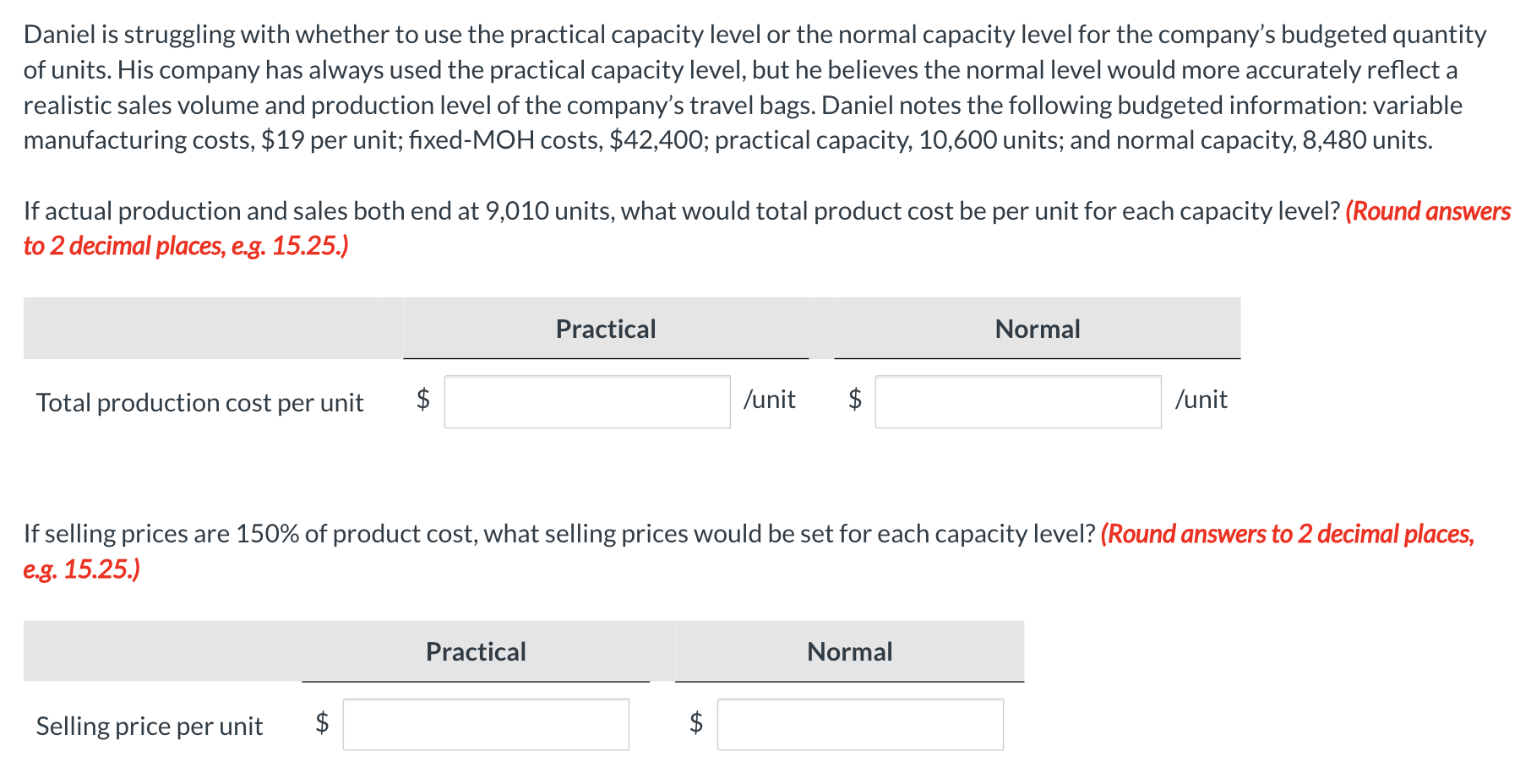The height and width of the screenshot is (784, 1531).
Task: Click the Normal selling price input field
Action: tap(860, 724)
